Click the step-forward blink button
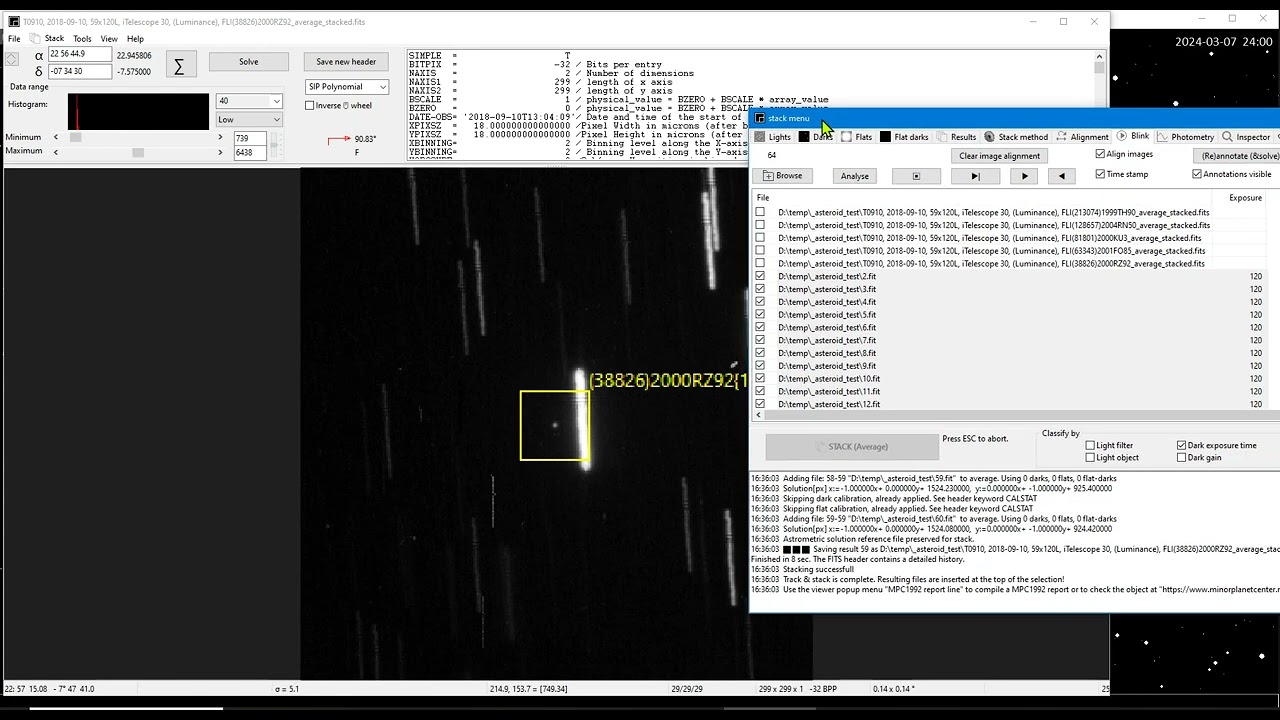1280x720 pixels. click(975, 176)
